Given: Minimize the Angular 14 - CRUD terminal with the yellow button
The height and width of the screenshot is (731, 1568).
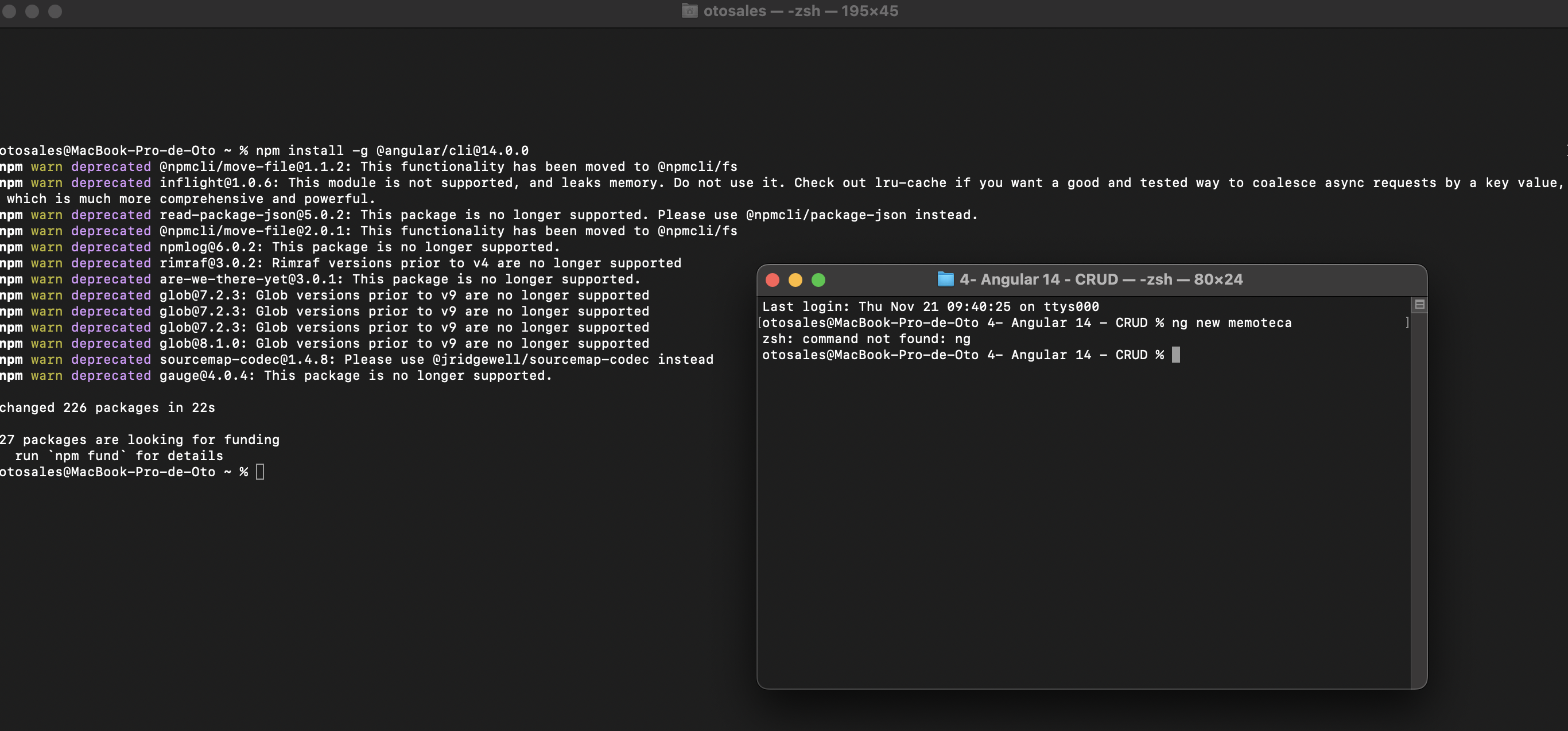Looking at the screenshot, I should click(x=795, y=280).
